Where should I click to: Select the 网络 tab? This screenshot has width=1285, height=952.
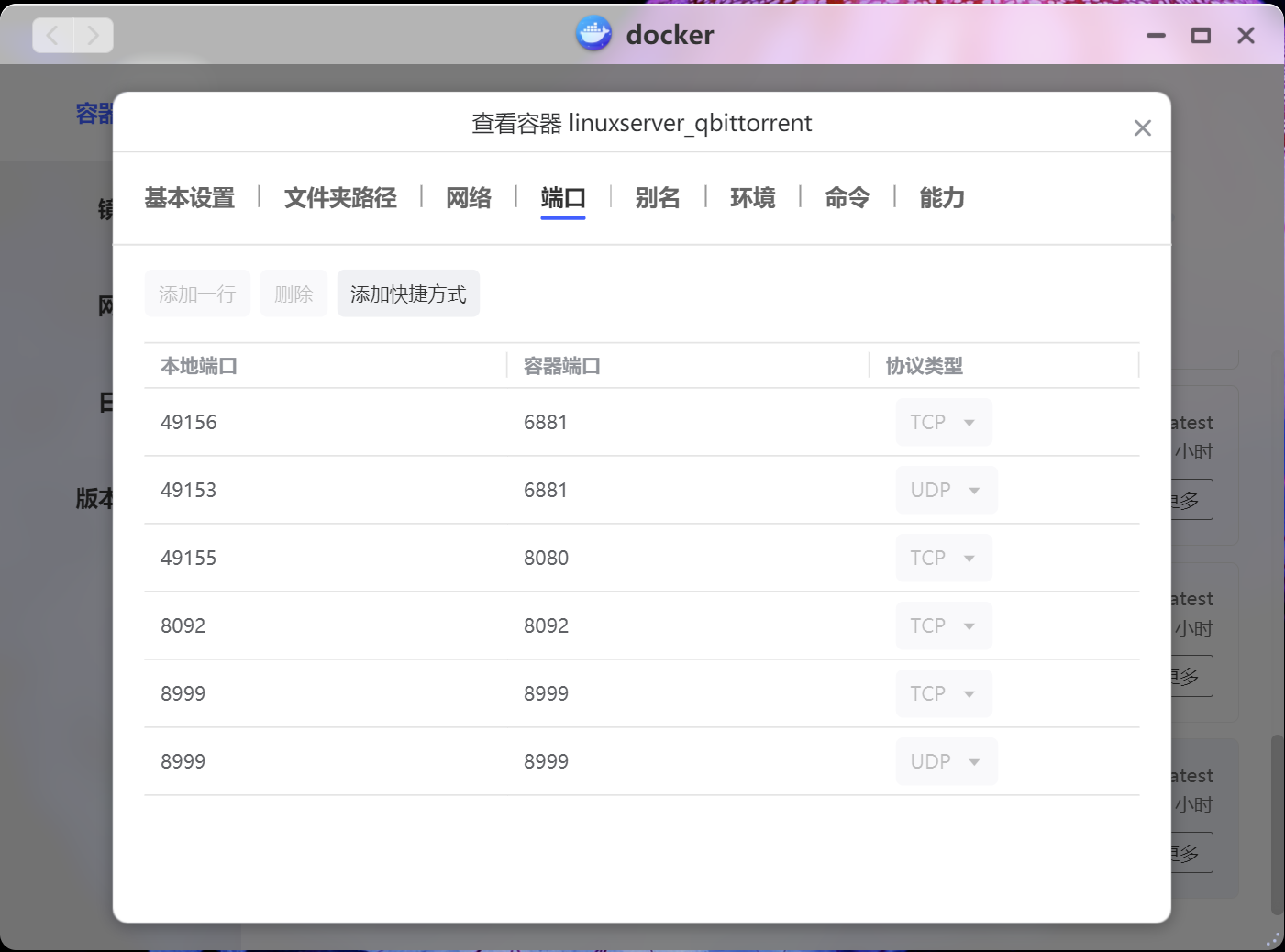(x=469, y=198)
